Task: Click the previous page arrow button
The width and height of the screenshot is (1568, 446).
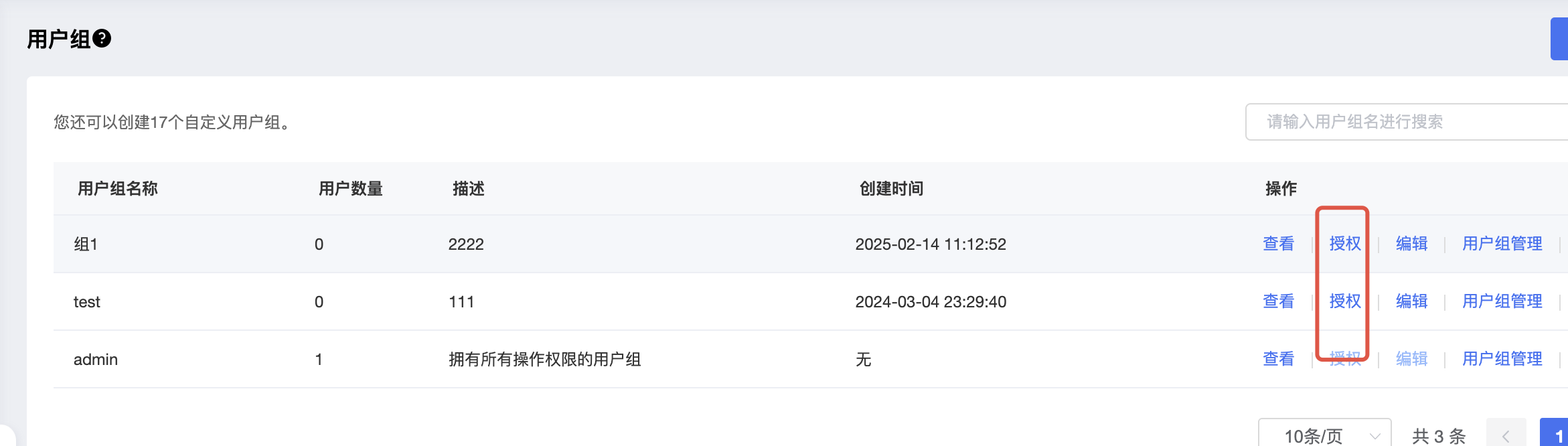Action: (x=1506, y=436)
